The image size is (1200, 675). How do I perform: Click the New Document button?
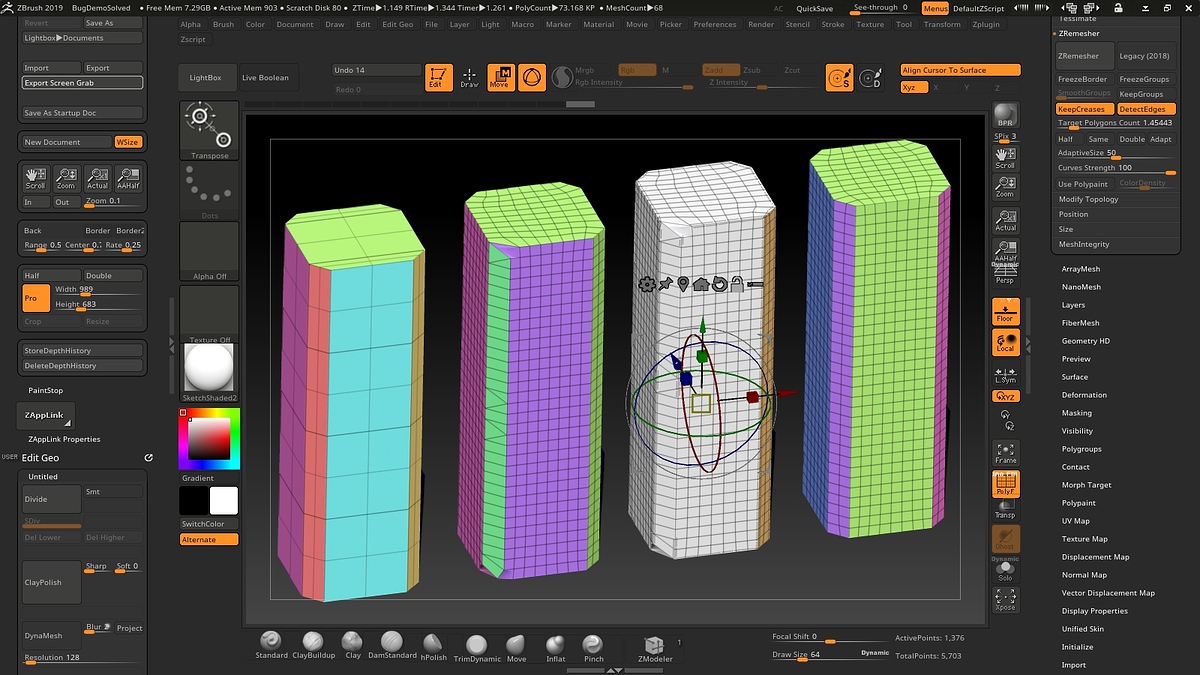coord(68,142)
